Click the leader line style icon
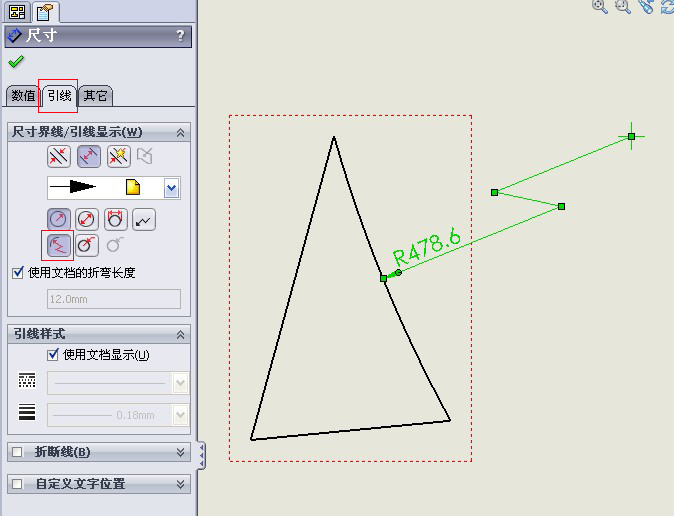 pos(27,380)
